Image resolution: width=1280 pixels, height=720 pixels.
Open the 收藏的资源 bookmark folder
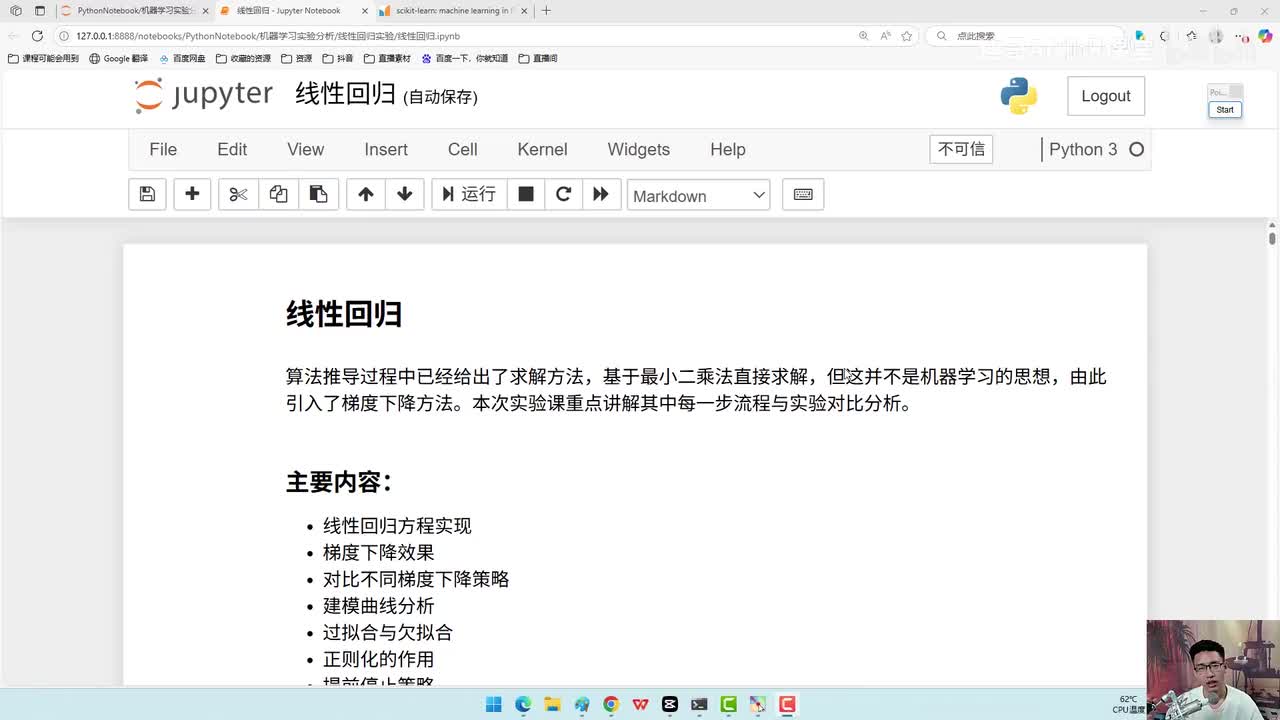[x=243, y=58]
